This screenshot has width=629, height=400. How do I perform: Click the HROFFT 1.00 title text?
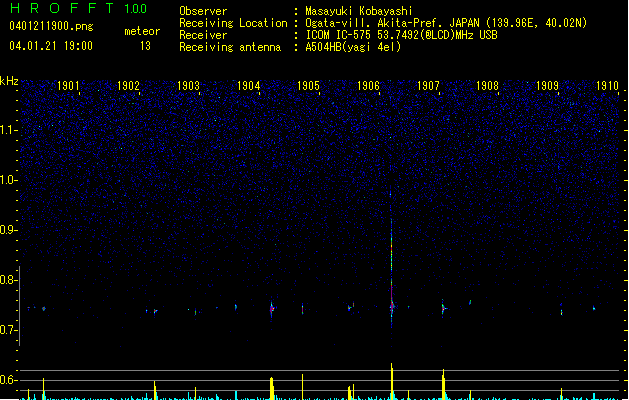click(x=78, y=8)
